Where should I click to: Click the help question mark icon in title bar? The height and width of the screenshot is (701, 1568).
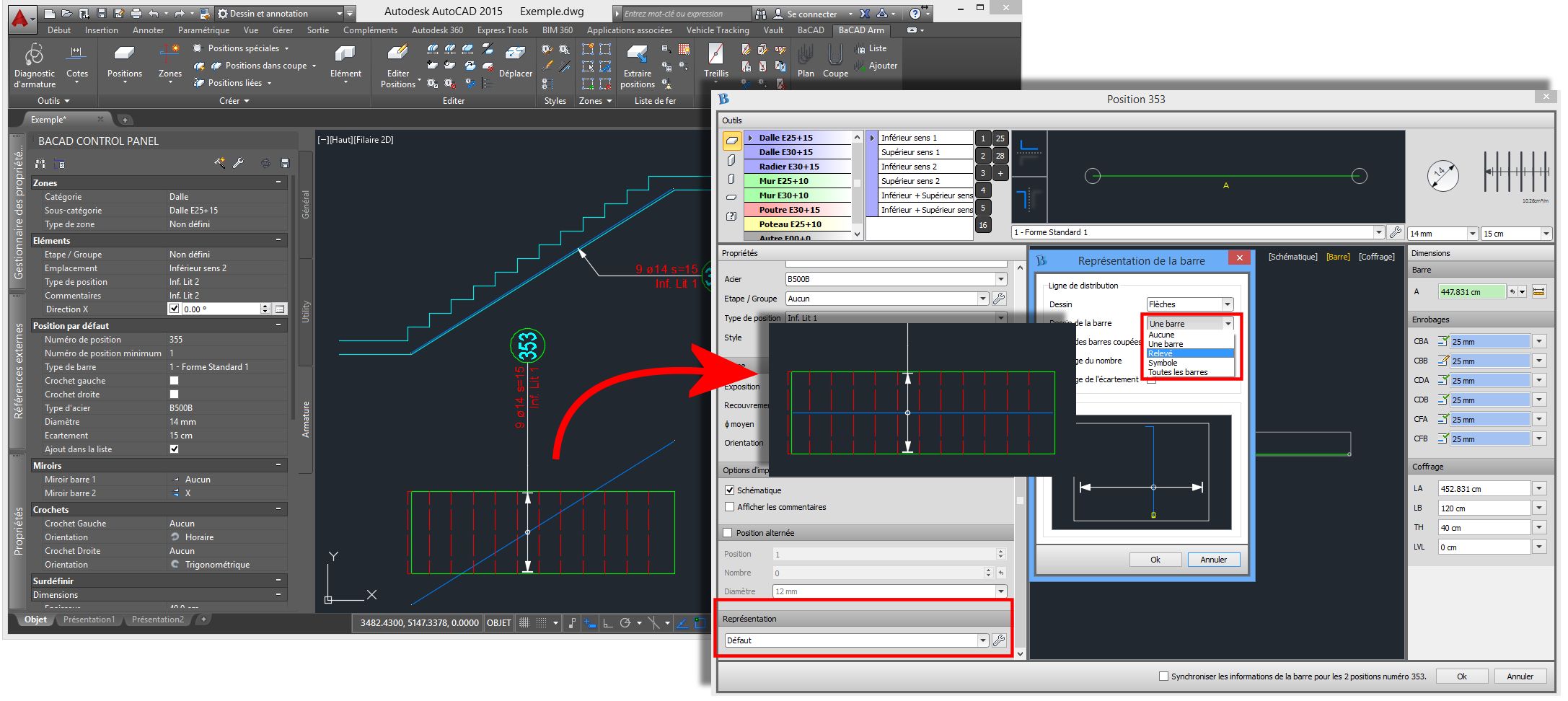pos(915,13)
